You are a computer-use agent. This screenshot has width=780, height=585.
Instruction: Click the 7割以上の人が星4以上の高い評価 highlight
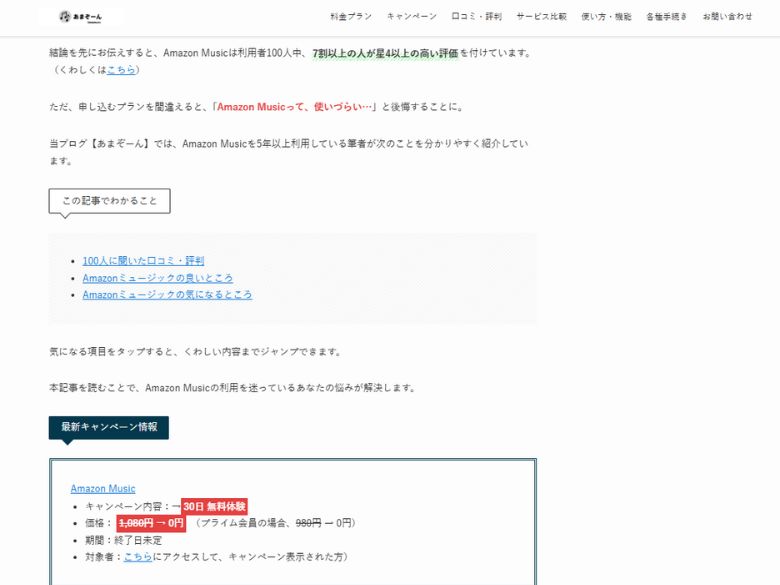tap(385, 53)
